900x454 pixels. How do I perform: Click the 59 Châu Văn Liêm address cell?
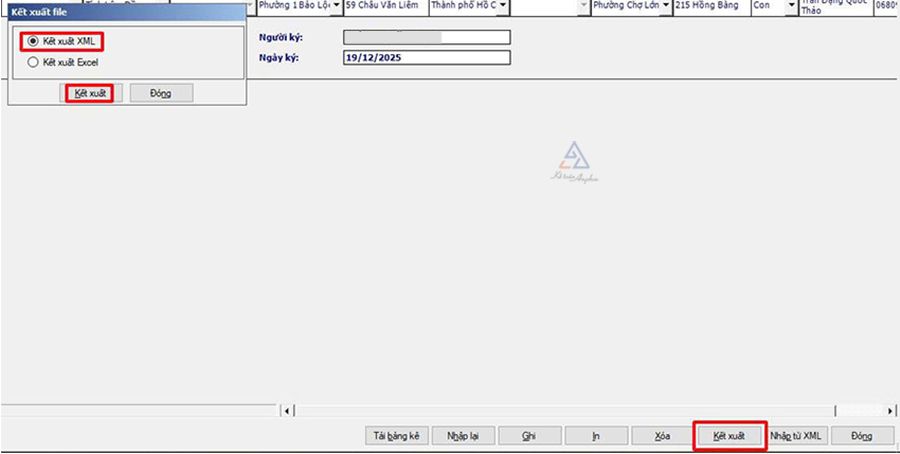(x=385, y=6)
